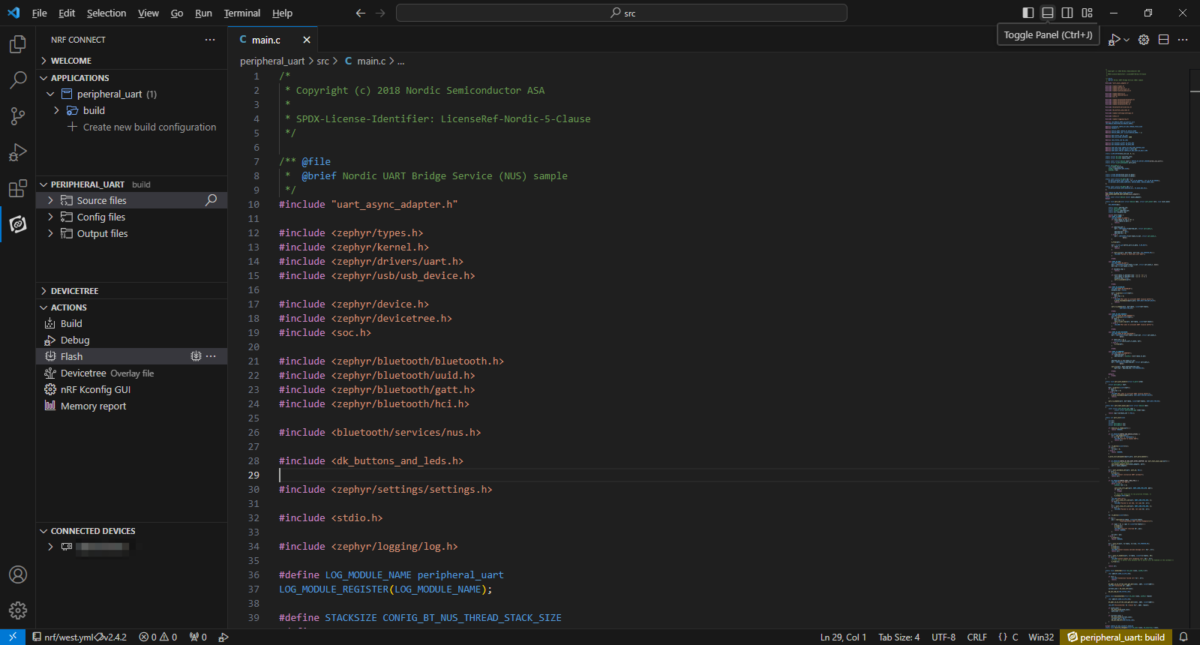1200x645 pixels.
Task: Open editor more actions ellipsis menu
Action: [x=1184, y=40]
